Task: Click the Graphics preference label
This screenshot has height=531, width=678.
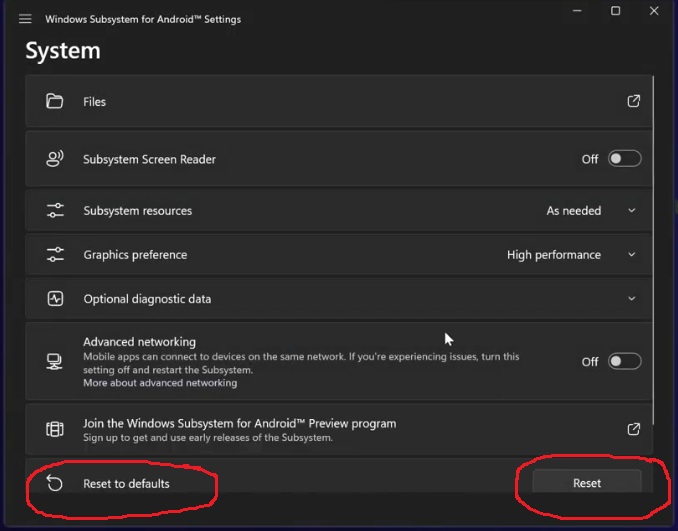Action: point(135,255)
